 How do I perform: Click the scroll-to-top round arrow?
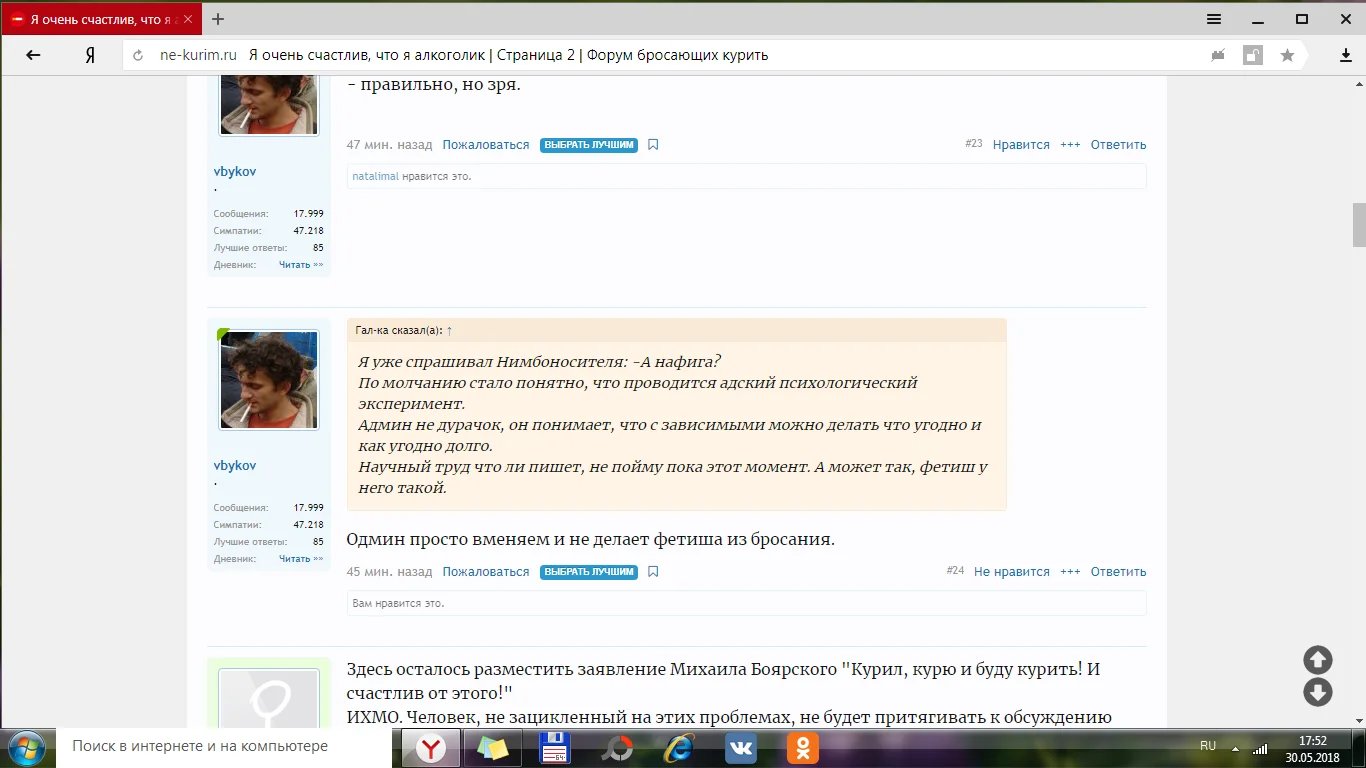(1317, 660)
